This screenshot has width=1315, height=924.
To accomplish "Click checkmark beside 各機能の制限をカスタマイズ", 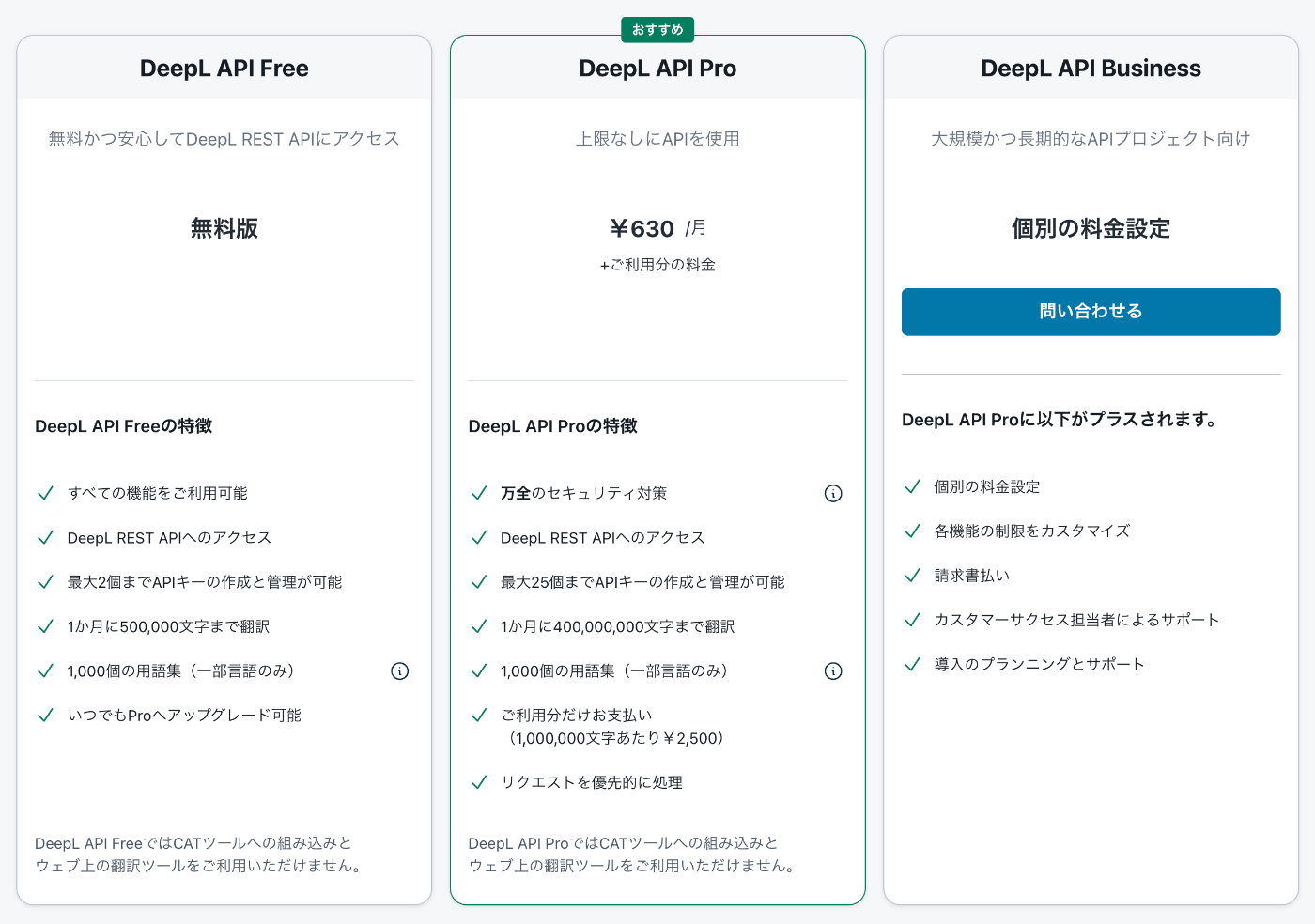I will (x=912, y=531).
